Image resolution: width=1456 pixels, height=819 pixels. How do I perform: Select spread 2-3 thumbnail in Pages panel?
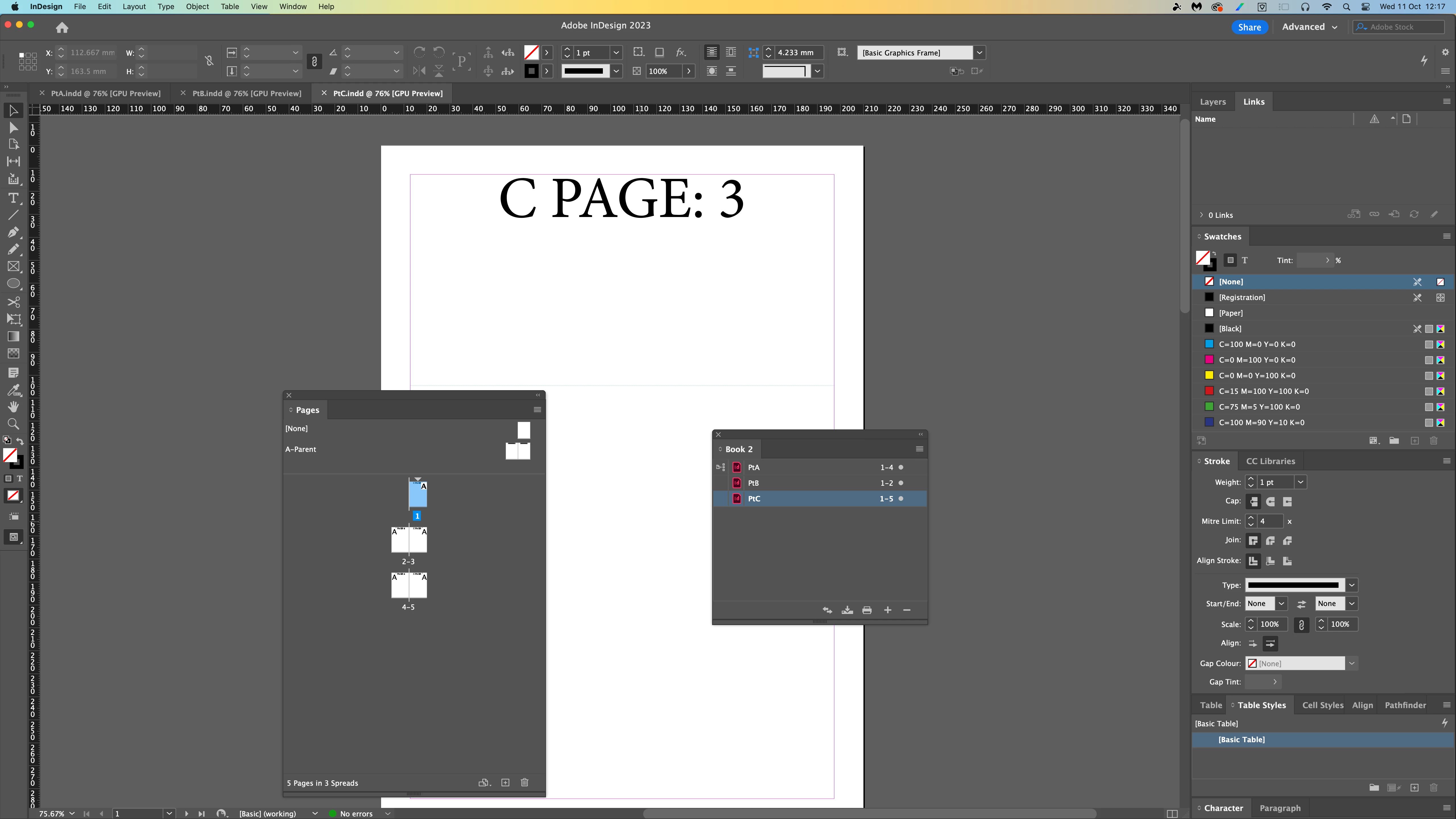click(409, 540)
